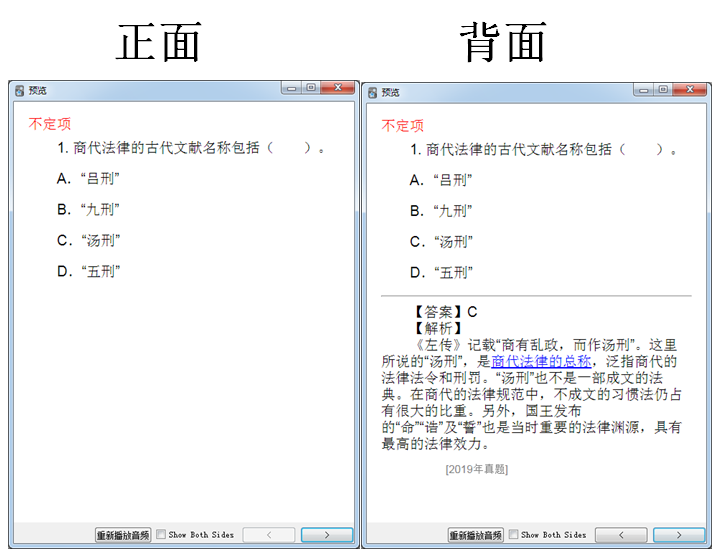Viewport: 714px width, 556px height.
Task: Maximize the left preview window
Action: tap(311, 87)
